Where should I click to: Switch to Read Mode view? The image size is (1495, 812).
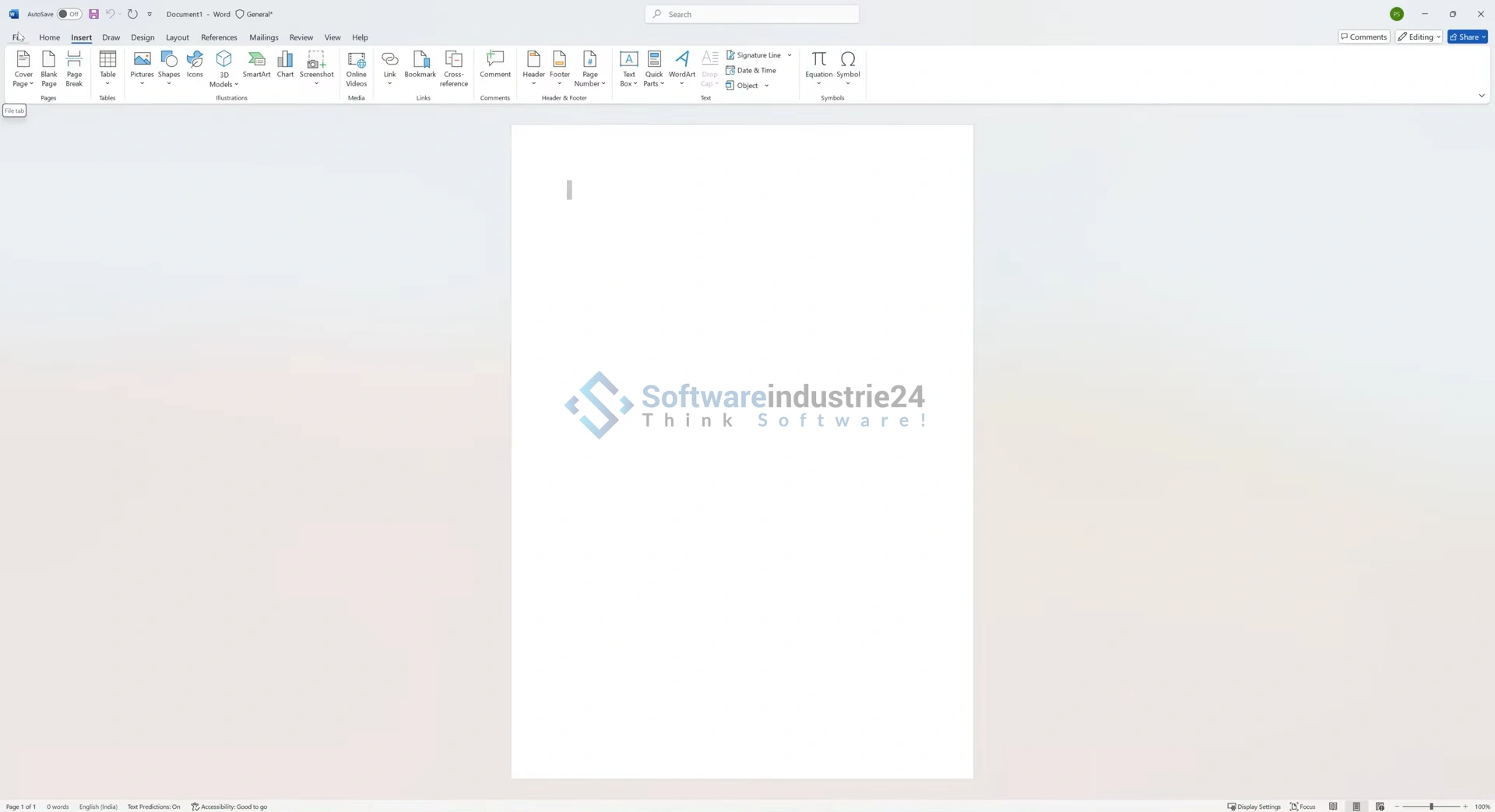1333,807
